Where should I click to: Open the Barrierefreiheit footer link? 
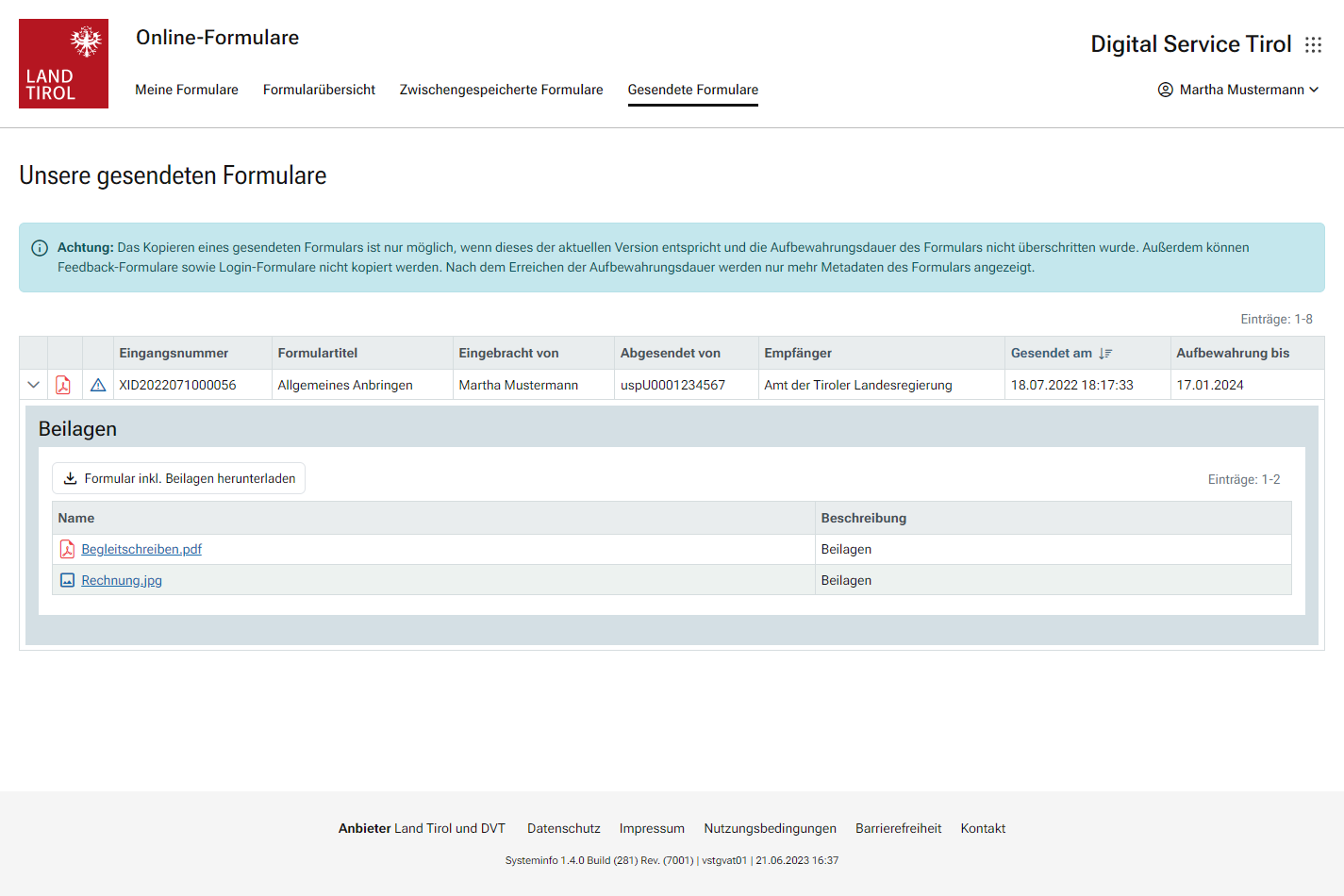click(x=898, y=828)
